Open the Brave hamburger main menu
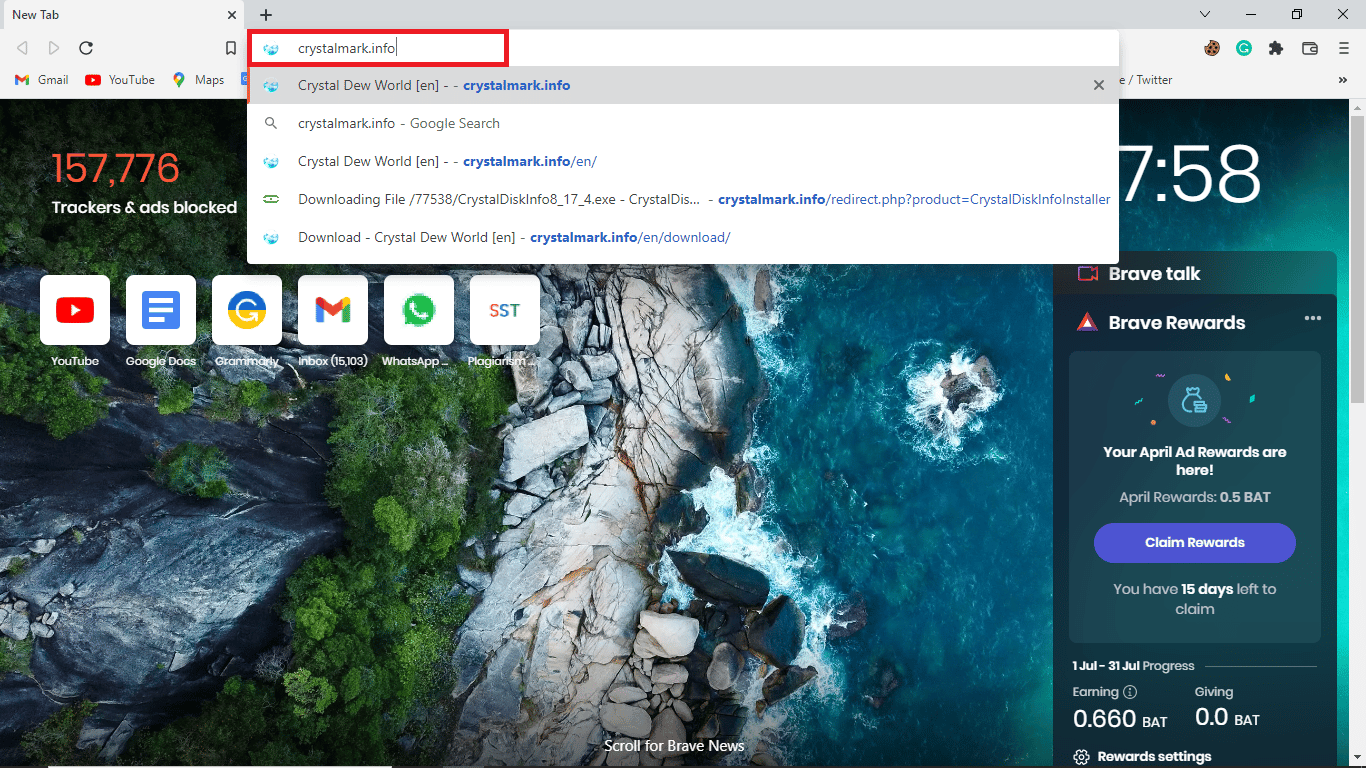 [1343, 48]
